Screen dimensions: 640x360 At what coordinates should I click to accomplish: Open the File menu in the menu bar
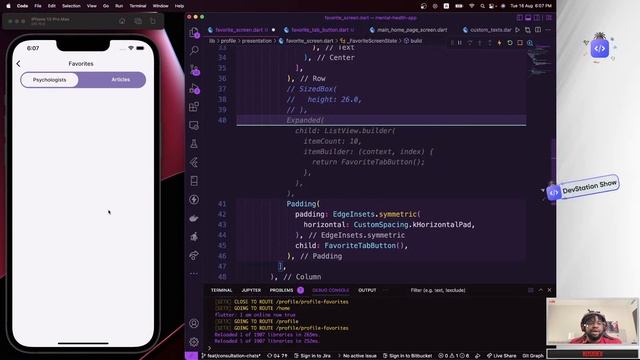coord(38,6)
